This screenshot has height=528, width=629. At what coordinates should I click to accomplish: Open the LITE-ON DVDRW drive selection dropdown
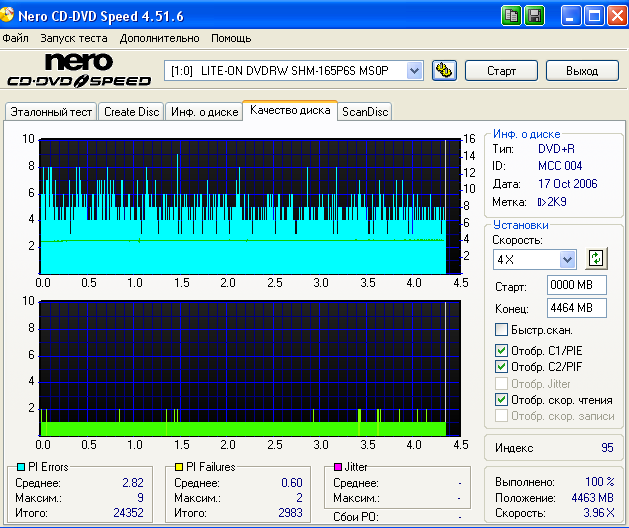point(414,70)
